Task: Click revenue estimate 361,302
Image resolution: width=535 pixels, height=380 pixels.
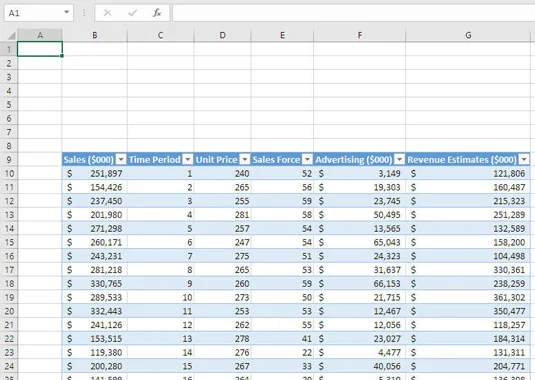Action: coord(509,297)
